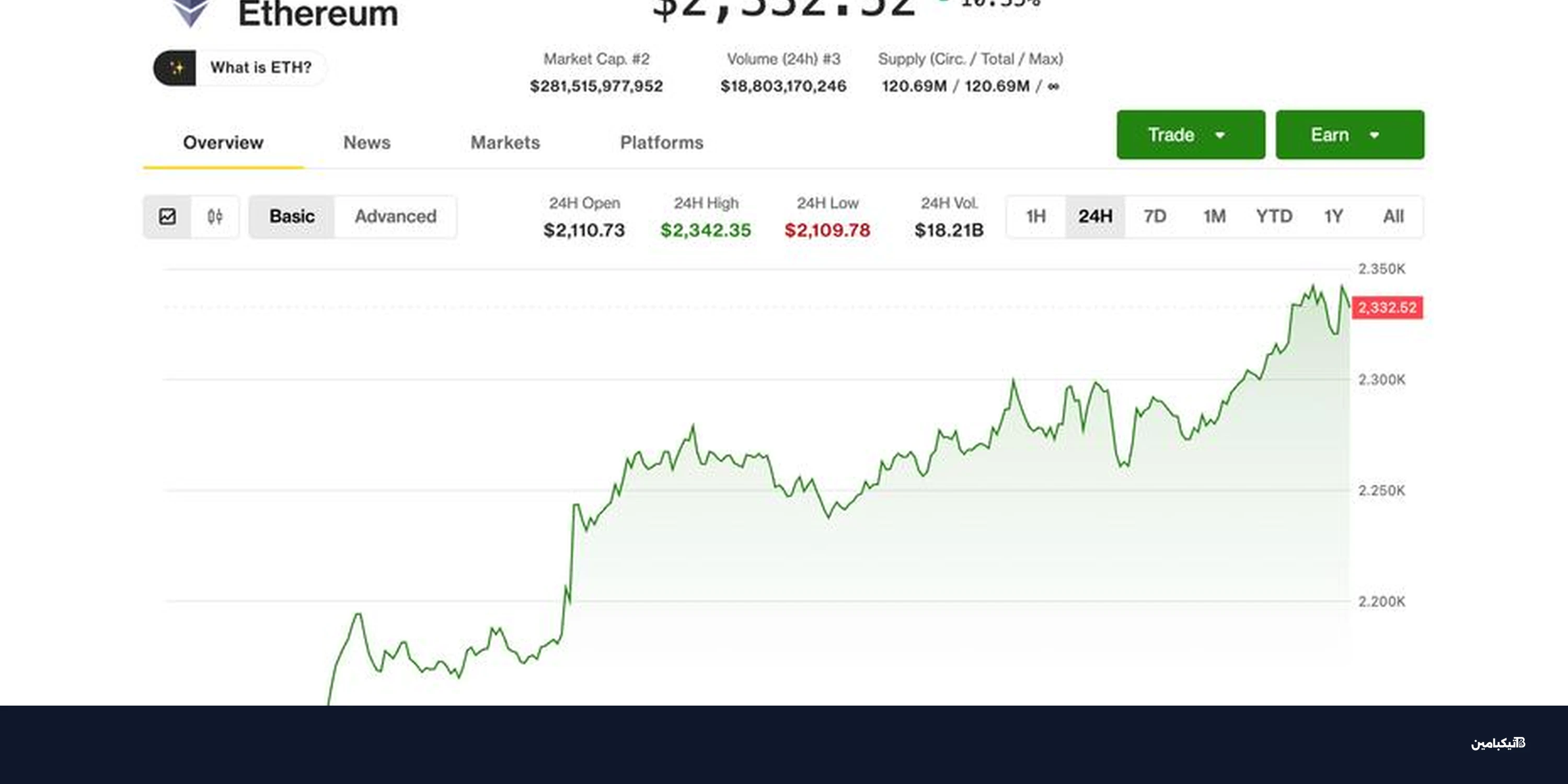Switch chart mode to Advanced

point(395,216)
